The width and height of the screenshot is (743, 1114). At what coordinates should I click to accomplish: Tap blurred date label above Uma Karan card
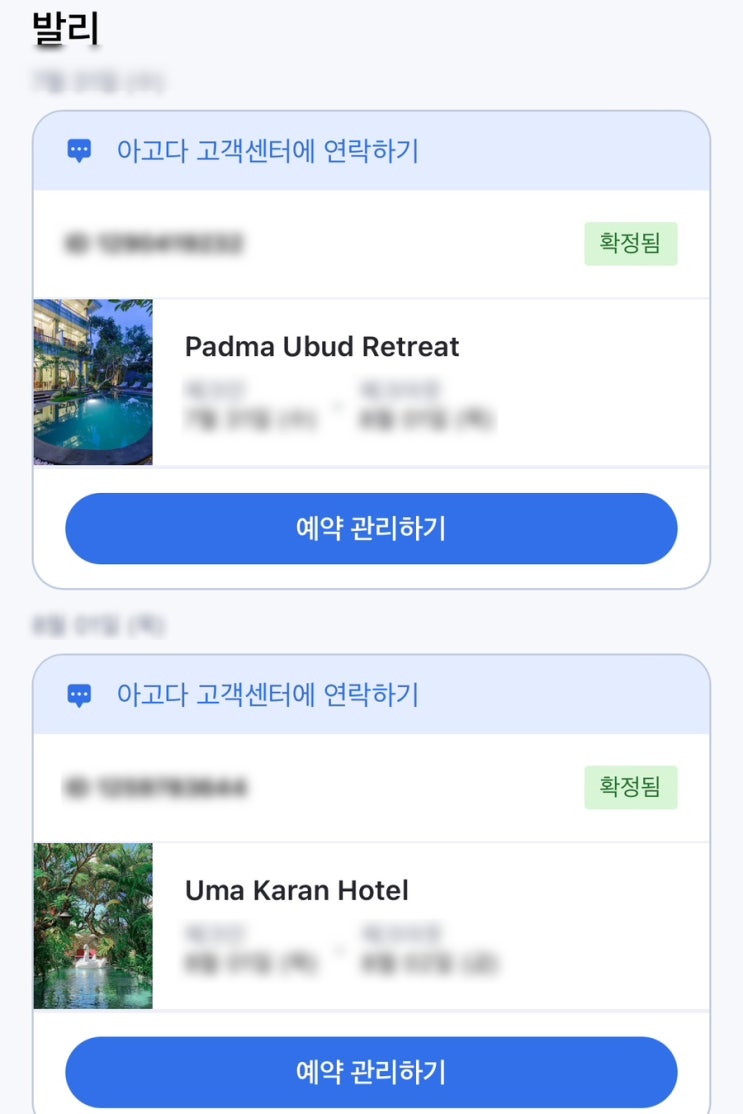coord(98,626)
